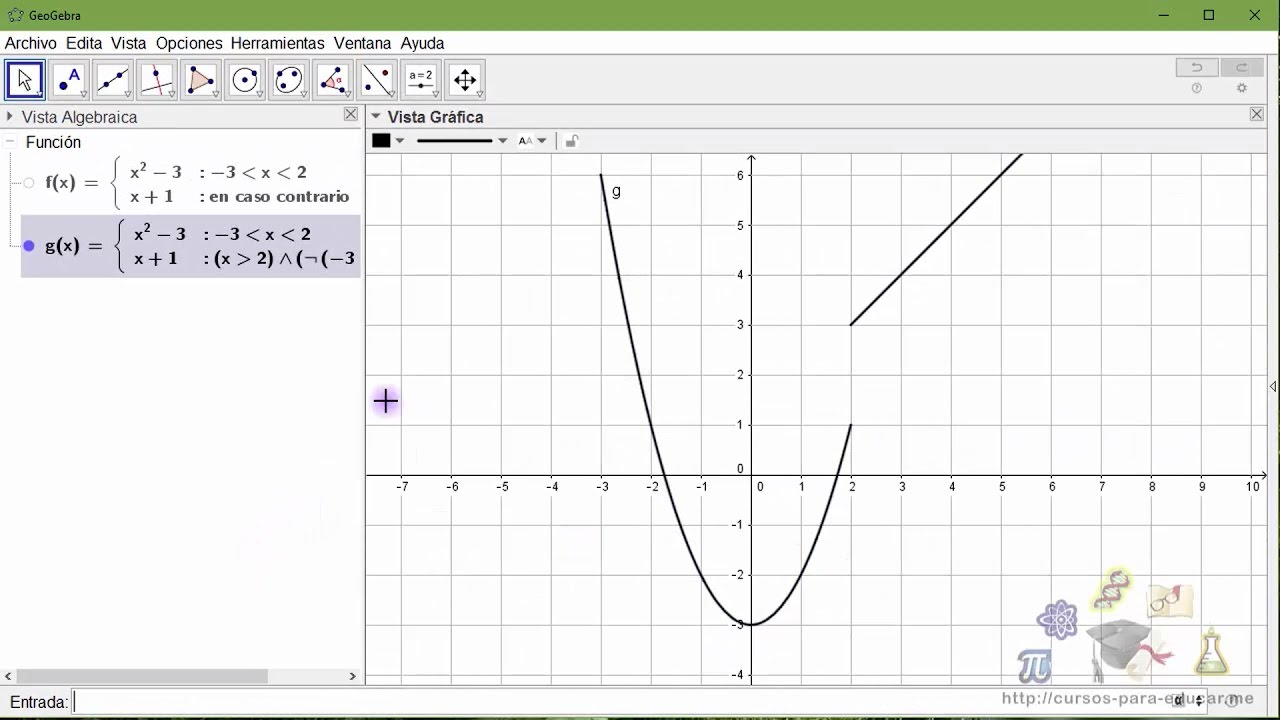Select the Move Graphics View tool
The width and height of the screenshot is (1280, 720).
[465, 80]
